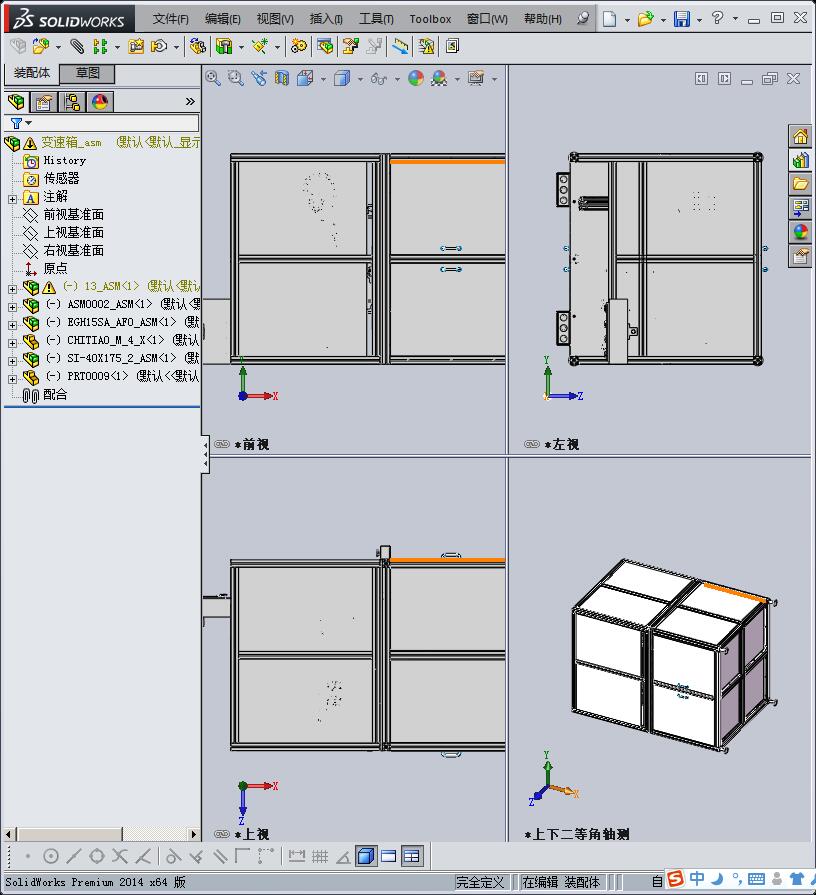Viewport: 816px width, 895px height.
Task: Open the ConfigurationManager tab icon
Action: [x=72, y=102]
